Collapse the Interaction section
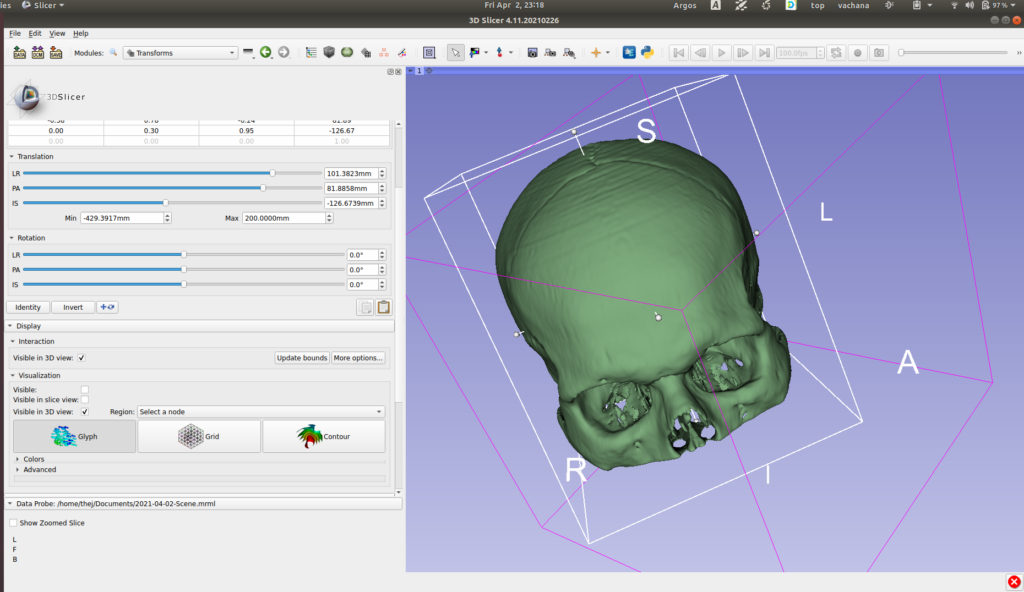The width and height of the screenshot is (1024, 592). [12, 342]
